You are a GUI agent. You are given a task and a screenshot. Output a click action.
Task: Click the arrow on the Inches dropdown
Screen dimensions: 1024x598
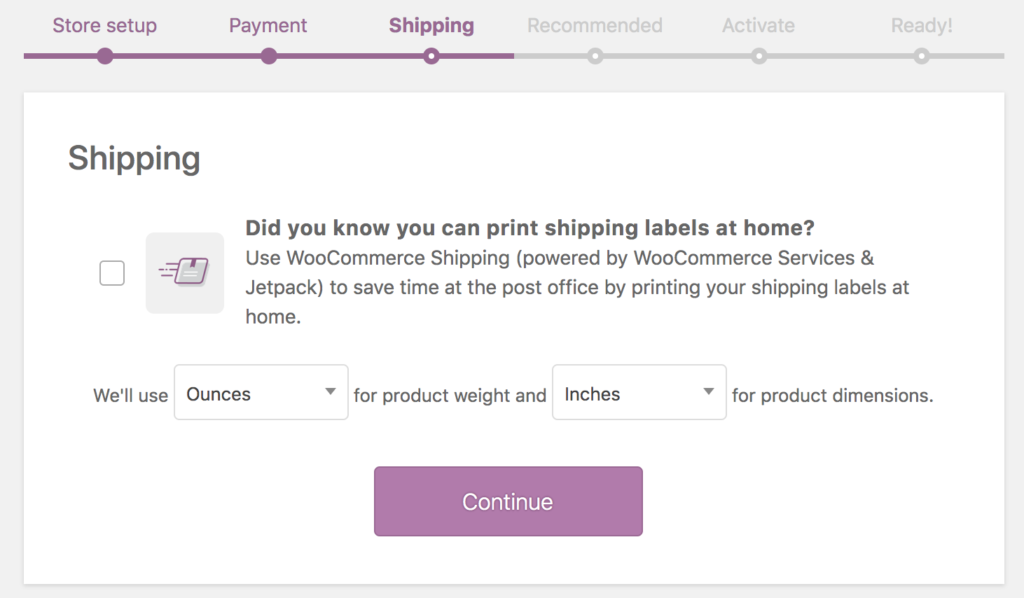[x=708, y=392]
